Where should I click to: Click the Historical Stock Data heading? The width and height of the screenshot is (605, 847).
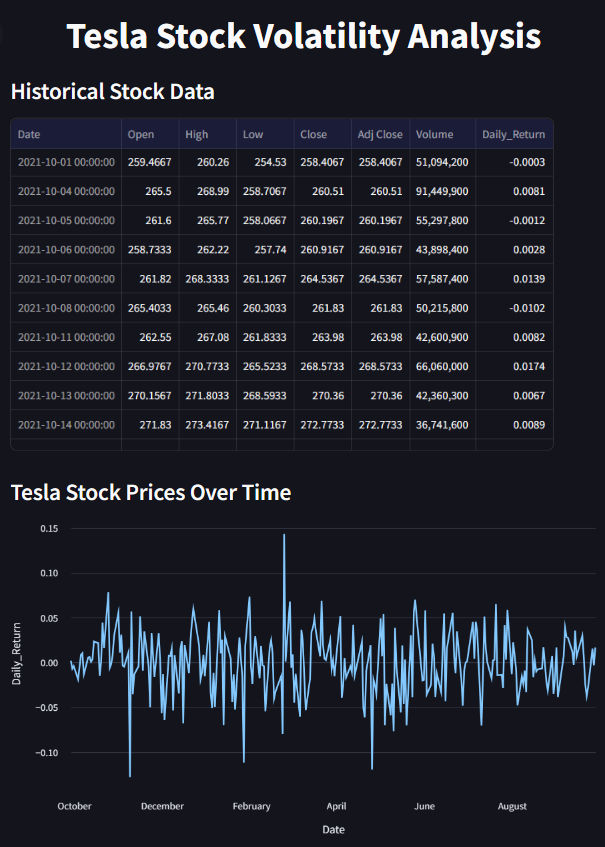[112, 92]
